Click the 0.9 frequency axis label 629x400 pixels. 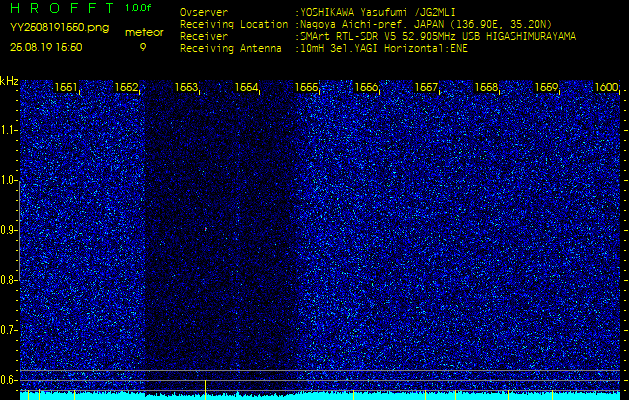[8, 230]
